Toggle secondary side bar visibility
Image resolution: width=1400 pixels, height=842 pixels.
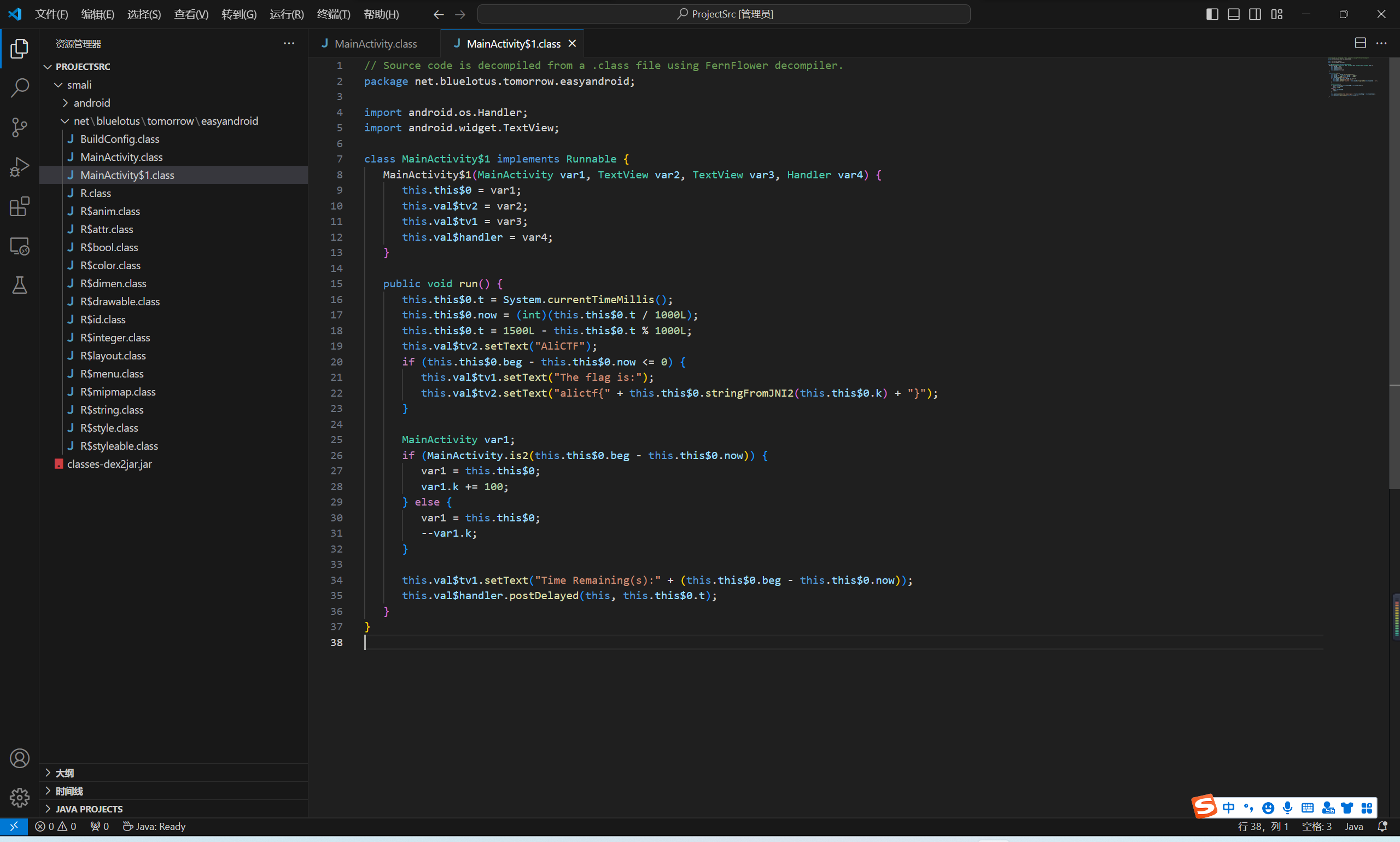1255,14
